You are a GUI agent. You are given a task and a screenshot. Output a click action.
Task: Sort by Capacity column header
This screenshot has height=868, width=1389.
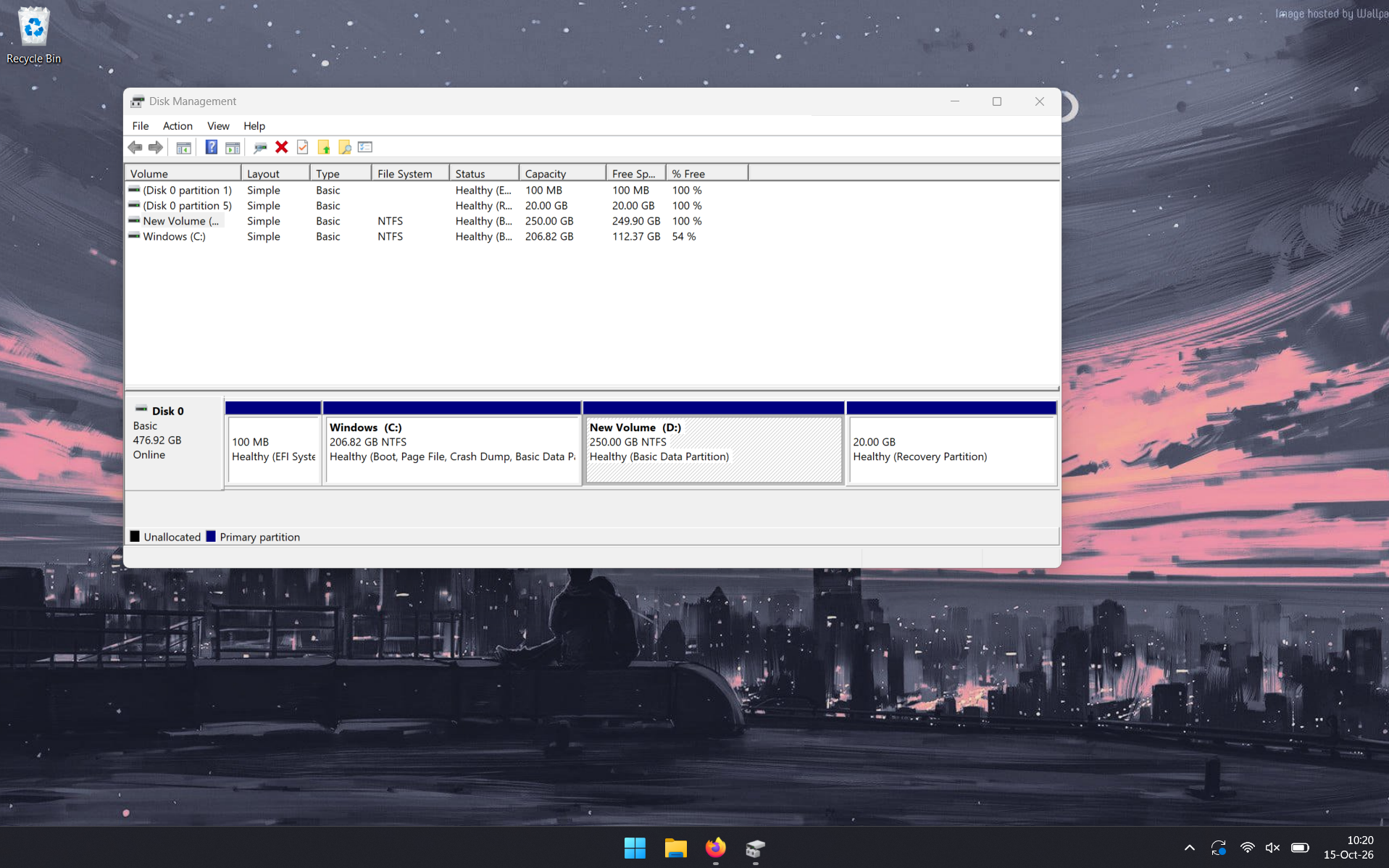coord(562,174)
